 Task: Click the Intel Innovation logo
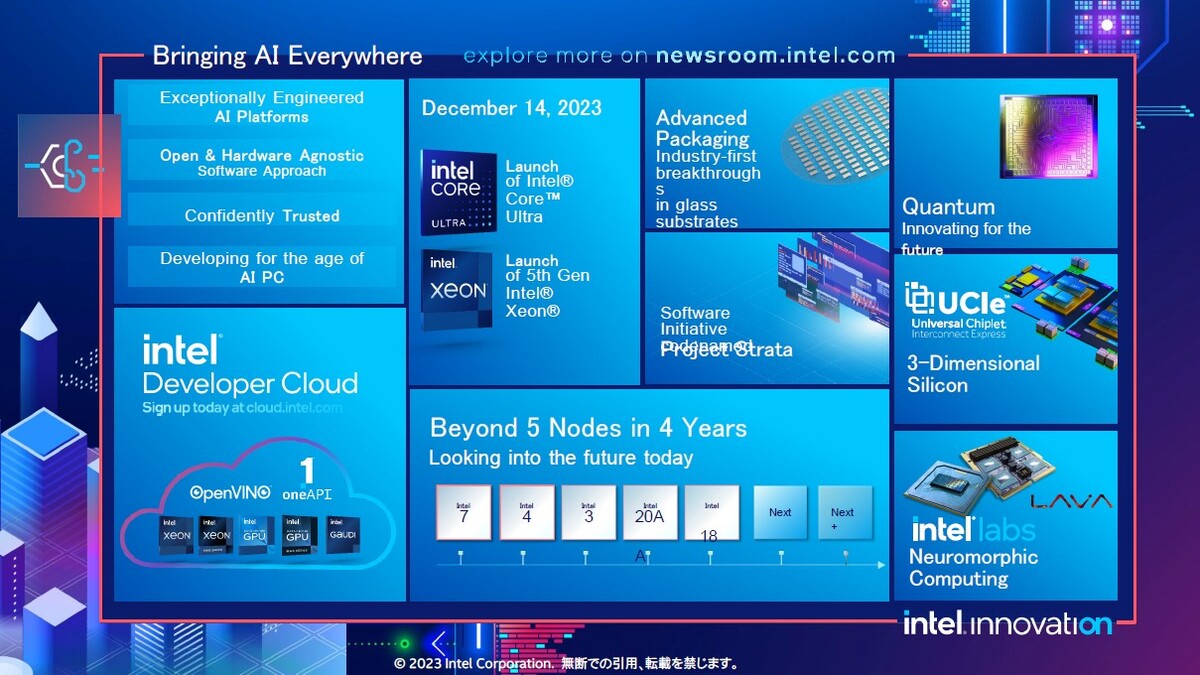tap(1007, 623)
